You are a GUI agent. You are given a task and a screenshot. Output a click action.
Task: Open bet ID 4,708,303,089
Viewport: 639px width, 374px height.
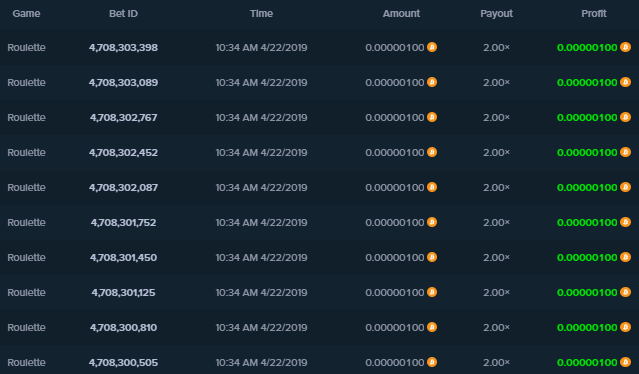coord(123,83)
